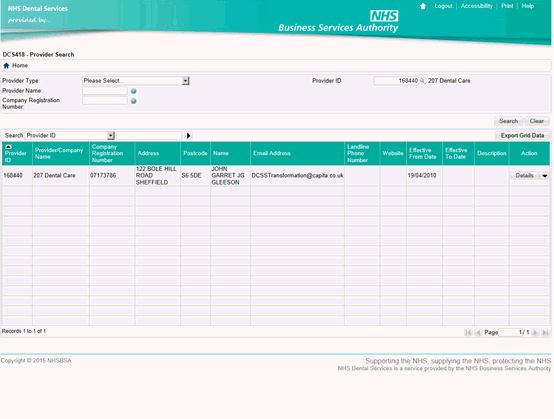This screenshot has height=419, width=554.
Task: Click the home icon in top header
Action: tap(423, 6)
